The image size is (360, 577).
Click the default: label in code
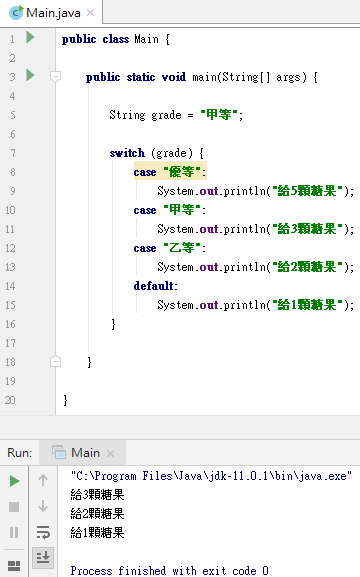[x=156, y=286]
